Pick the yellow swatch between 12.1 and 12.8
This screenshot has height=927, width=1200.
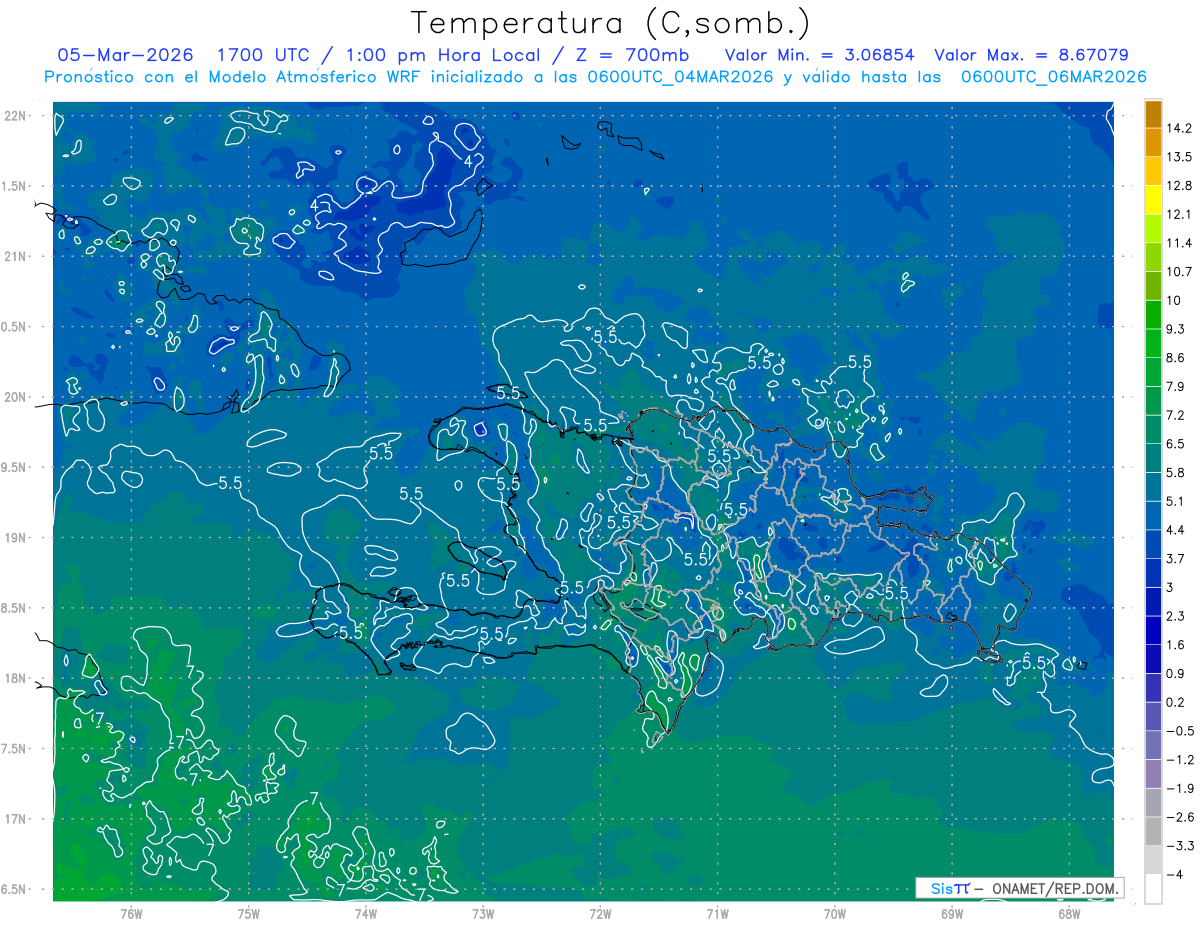tap(1153, 201)
